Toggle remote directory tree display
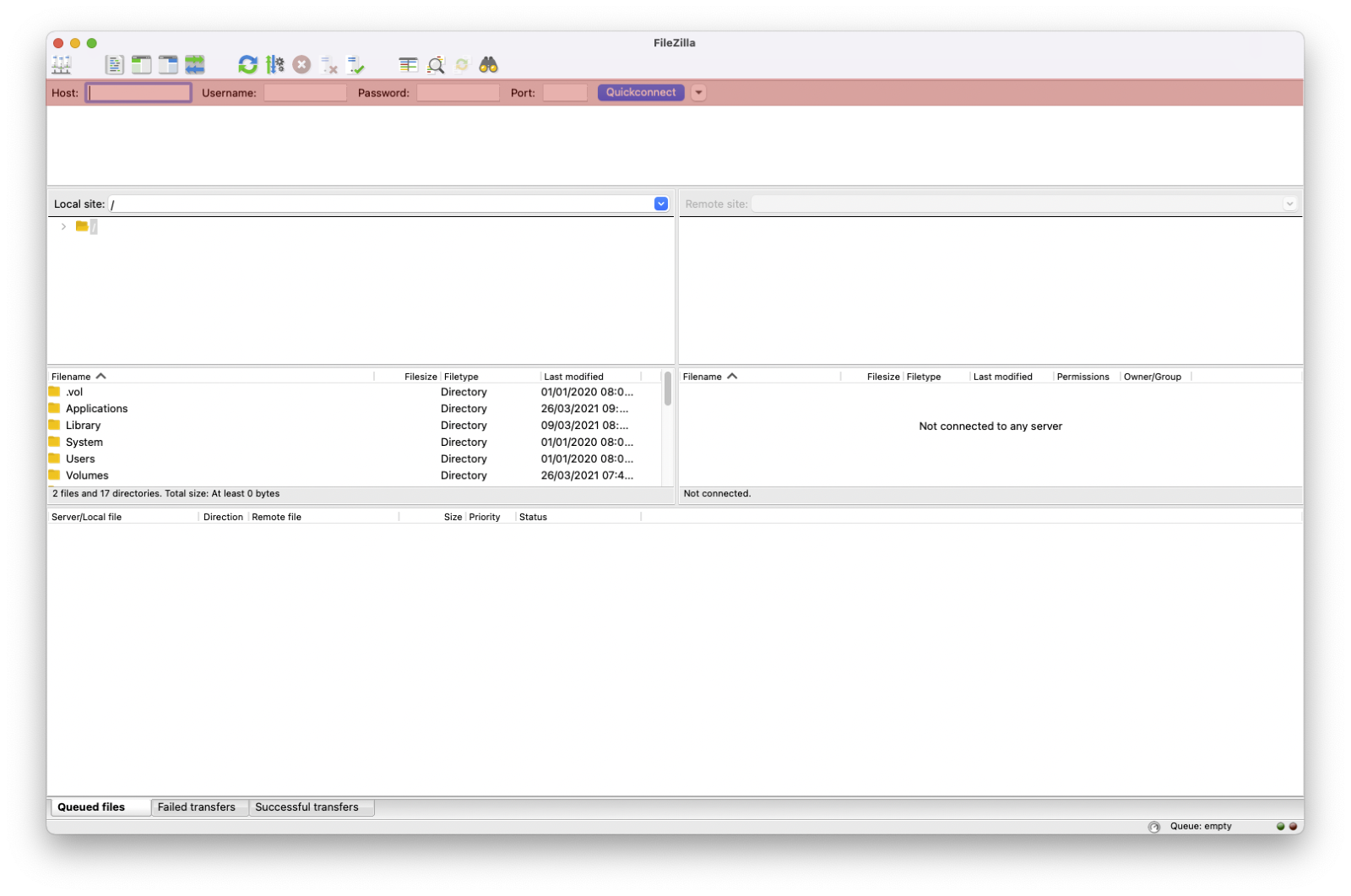The height and width of the screenshot is (896, 1351). point(168,65)
